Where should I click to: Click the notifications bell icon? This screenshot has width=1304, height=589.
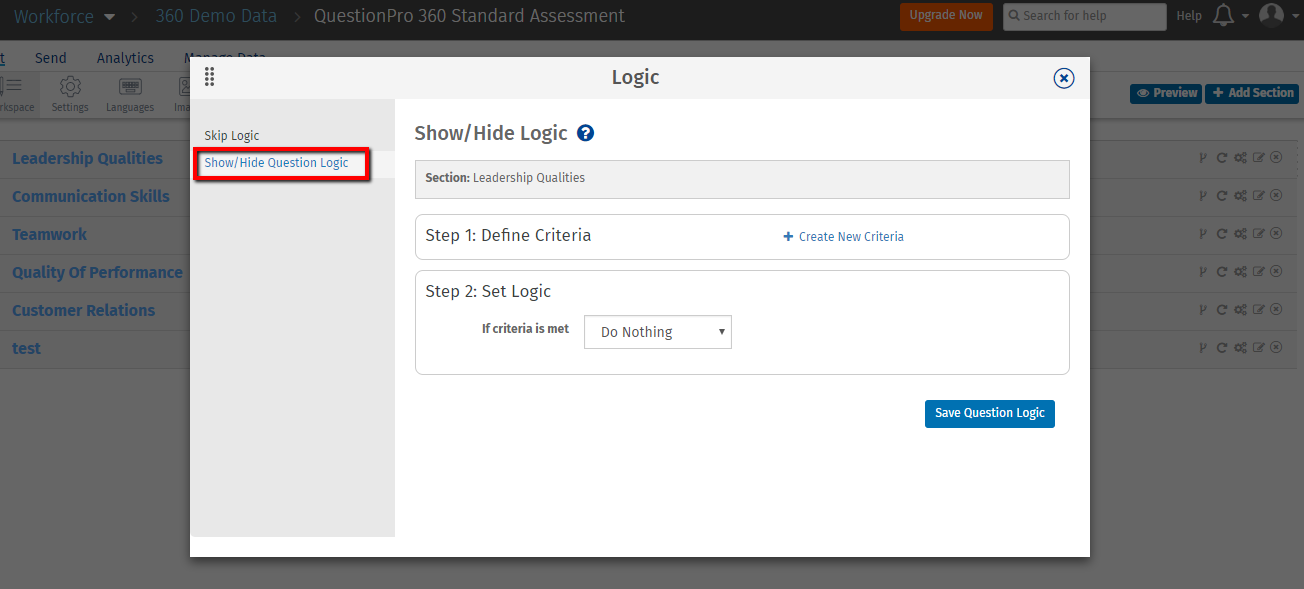pyautogui.click(x=1222, y=15)
